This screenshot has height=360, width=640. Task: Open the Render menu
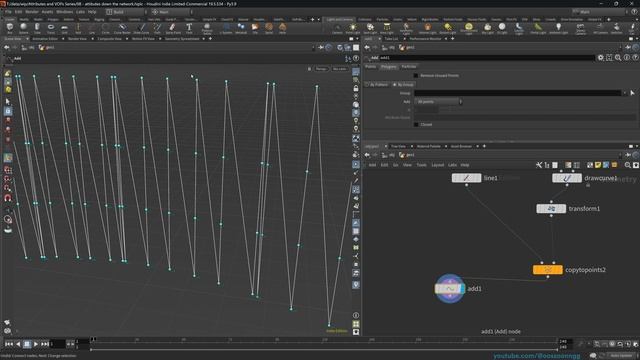32,12
